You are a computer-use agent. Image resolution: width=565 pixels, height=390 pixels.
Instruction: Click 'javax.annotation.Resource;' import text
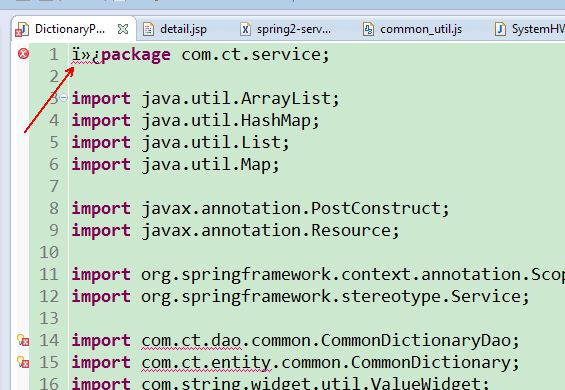click(x=270, y=231)
